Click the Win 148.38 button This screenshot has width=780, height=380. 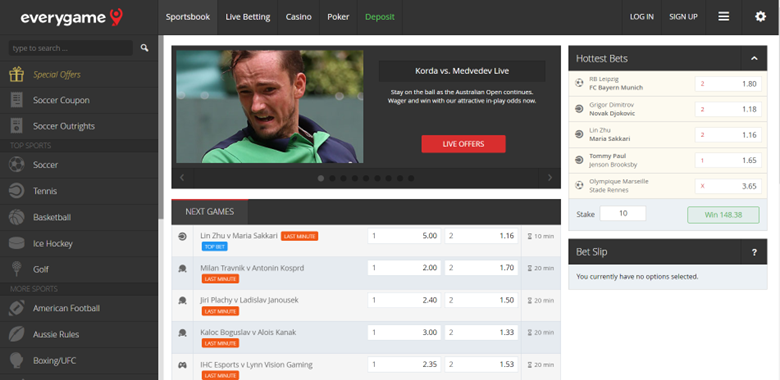pyautogui.click(x=723, y=215)
